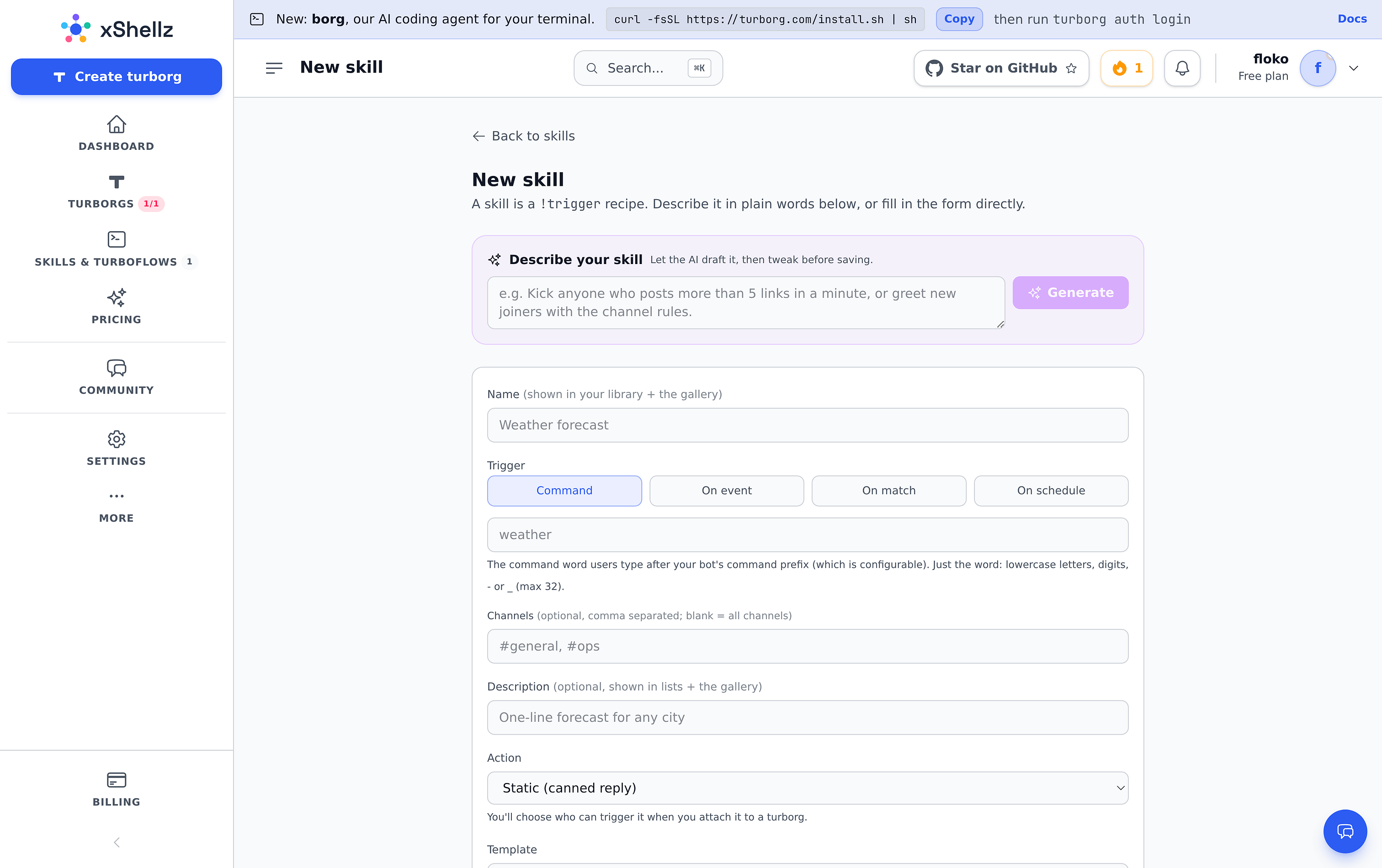Open the Docs link

[x=1352, y=19]
